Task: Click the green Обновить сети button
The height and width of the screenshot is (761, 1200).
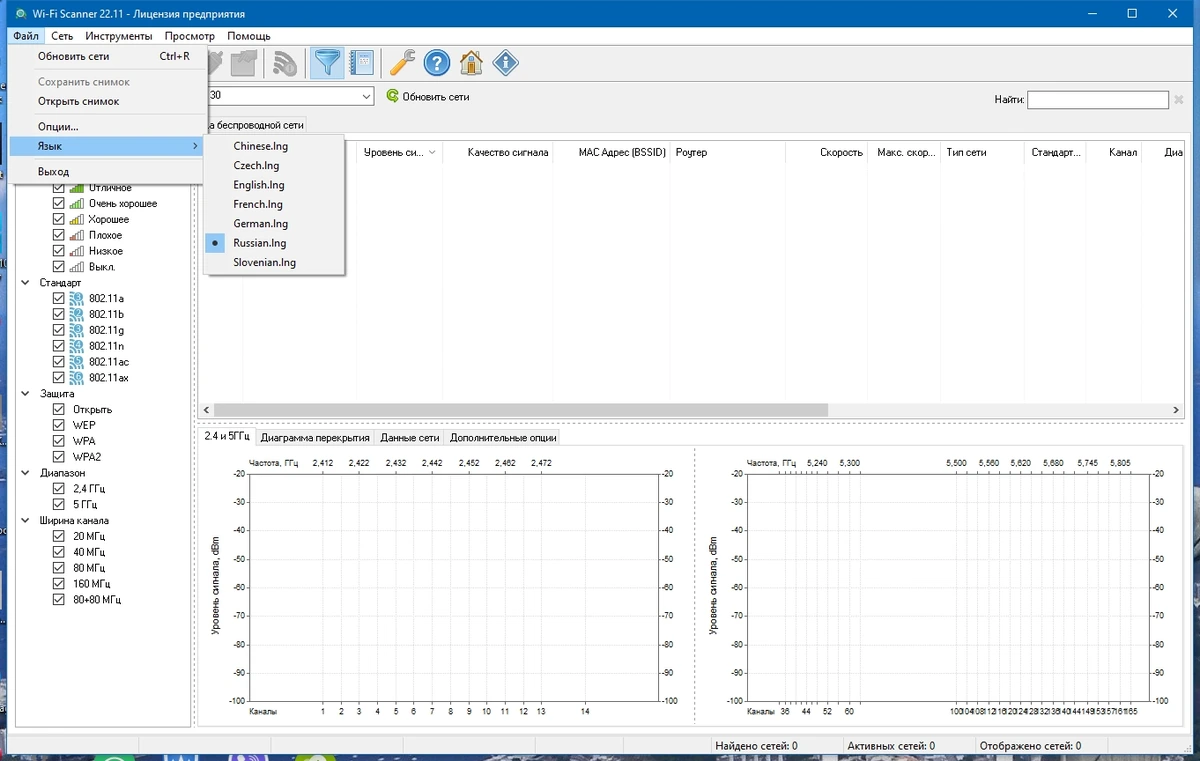Action: (427, 97)
